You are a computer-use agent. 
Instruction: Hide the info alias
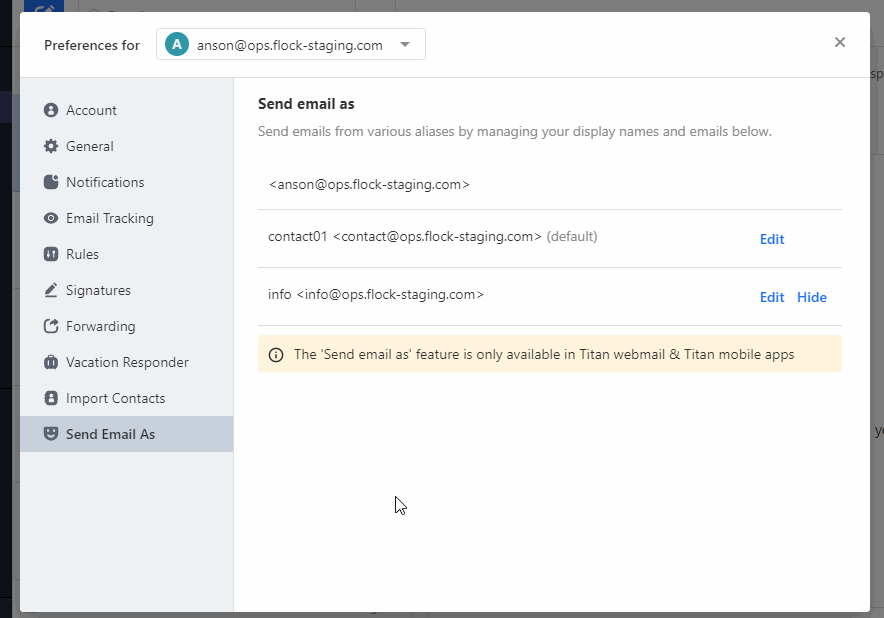coord(812,297)
